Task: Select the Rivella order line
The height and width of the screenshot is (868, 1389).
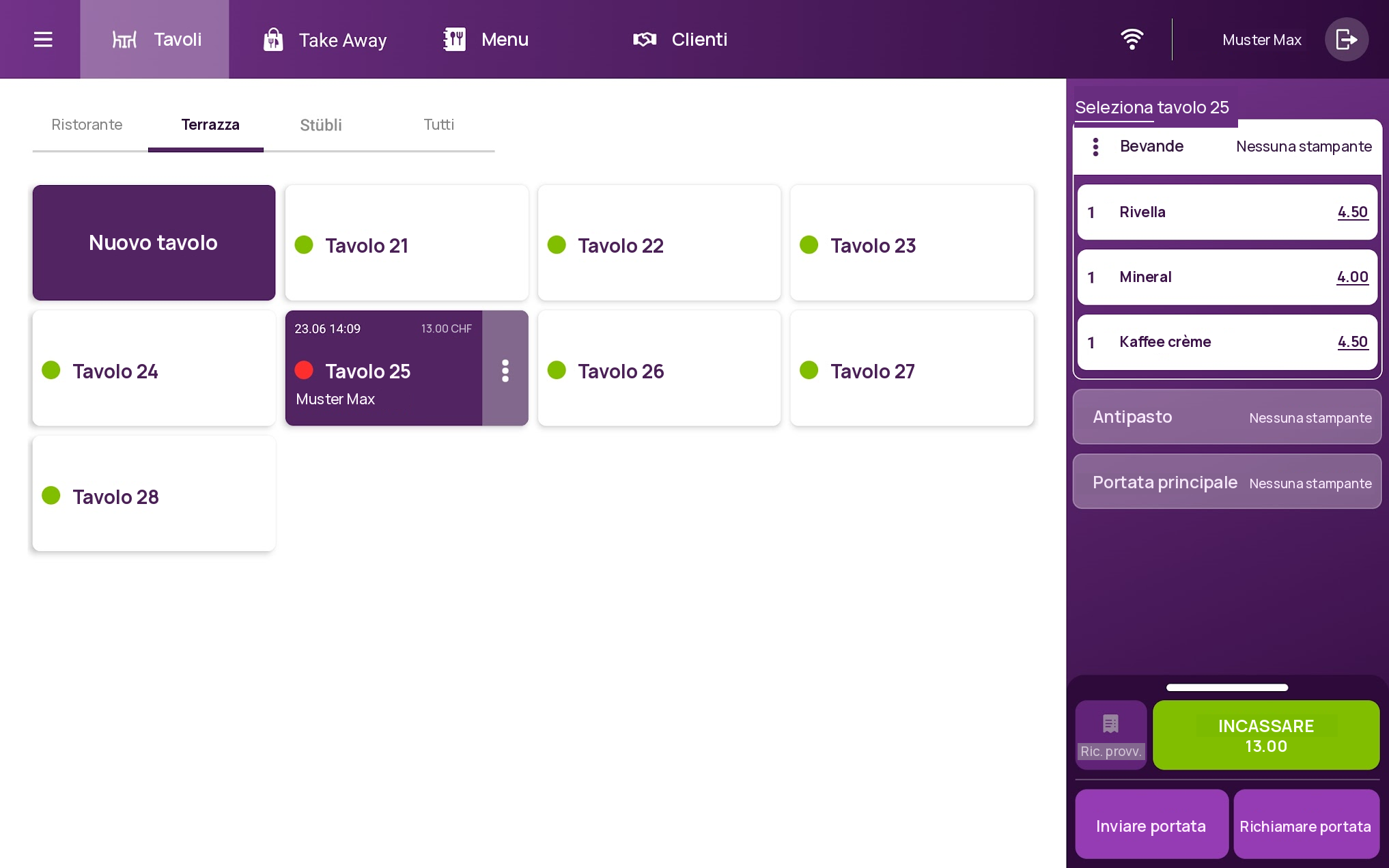Action: 1227,212
